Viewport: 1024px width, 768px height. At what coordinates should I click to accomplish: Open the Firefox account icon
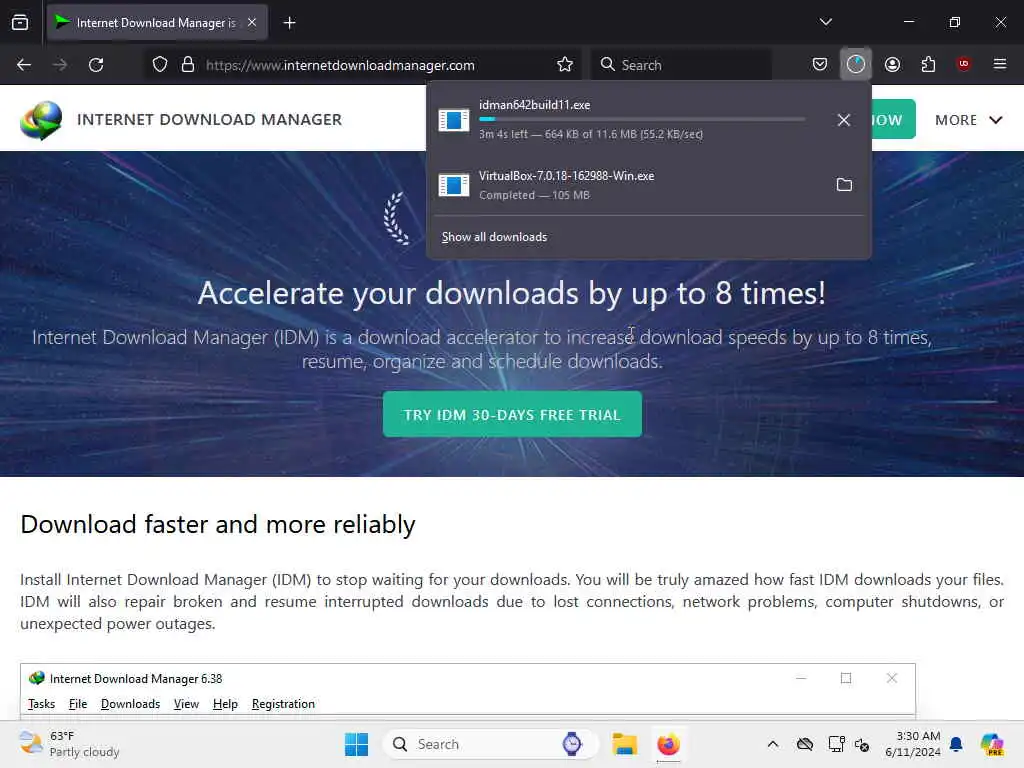892,64
